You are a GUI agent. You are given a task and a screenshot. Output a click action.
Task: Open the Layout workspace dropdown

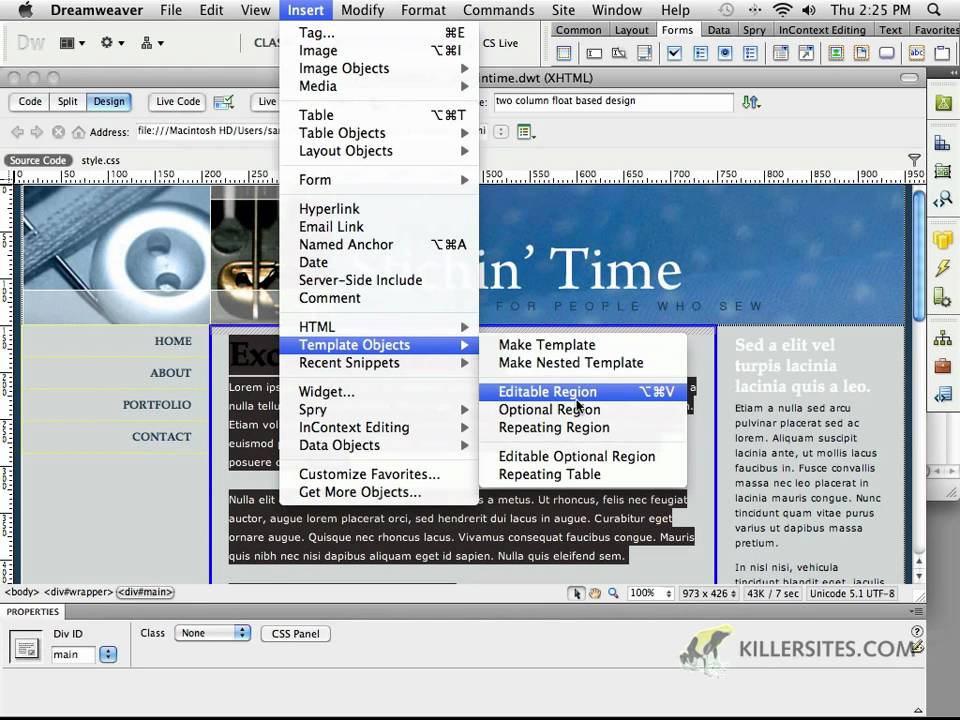click(72, 43)
